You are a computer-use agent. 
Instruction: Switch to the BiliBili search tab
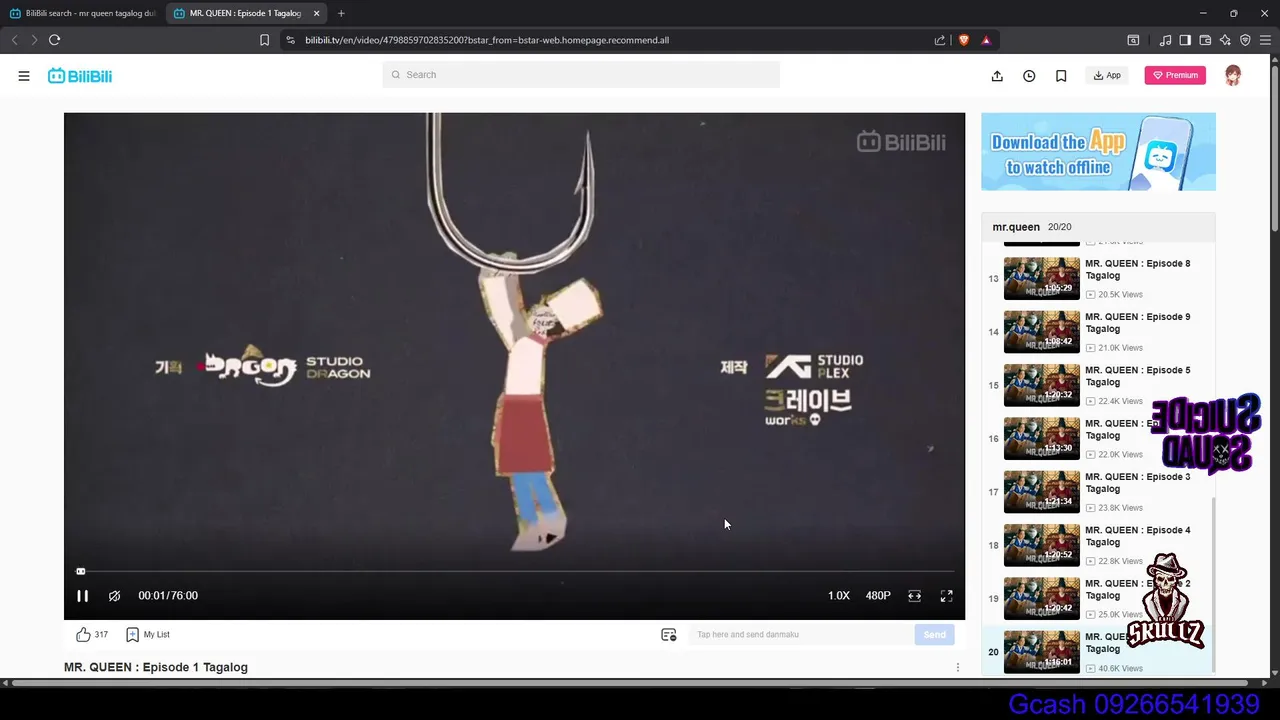tap(83, 13)
